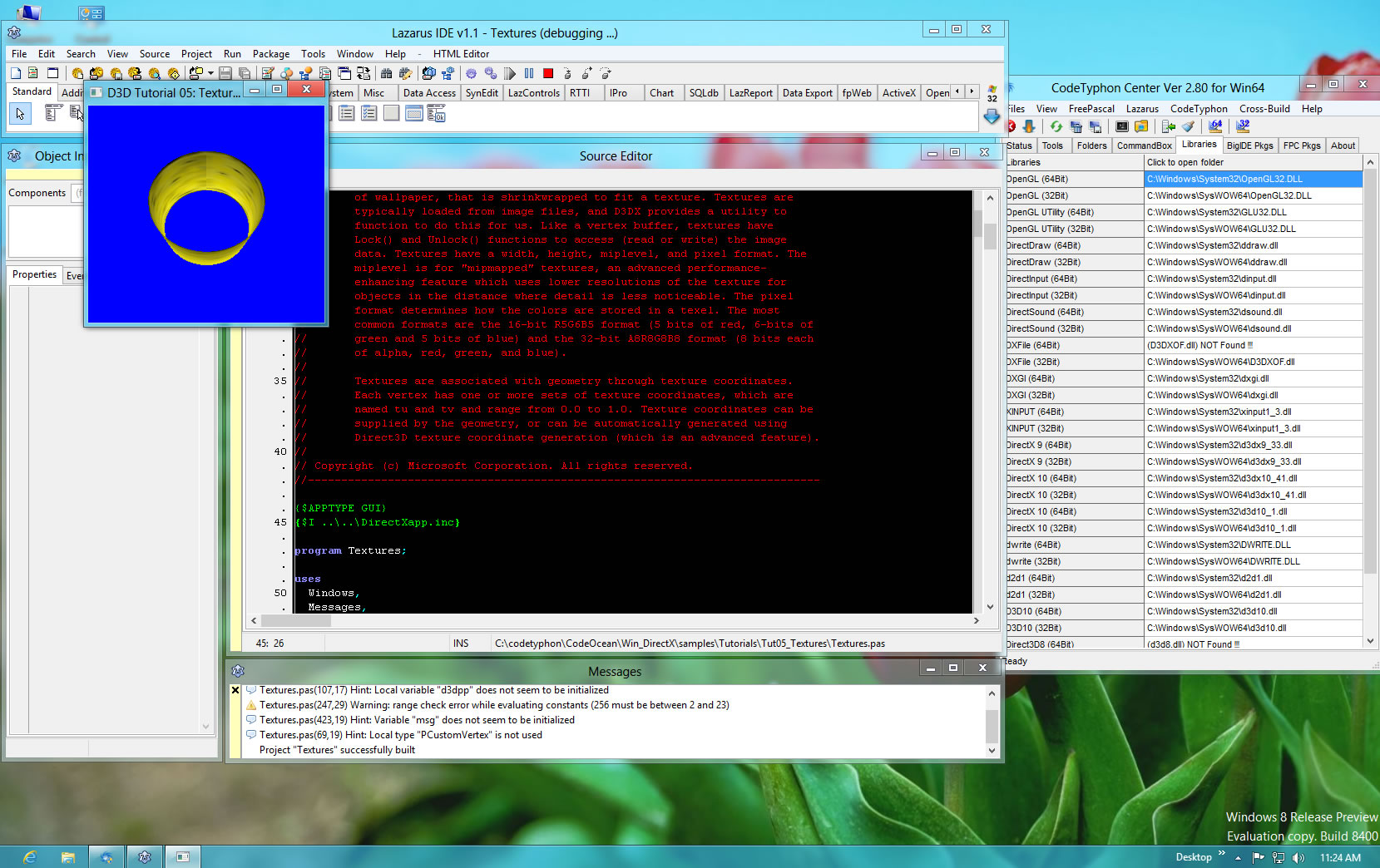Image resolution: width=1380 pixels, height=868 pixels.
Task: Click the orange download arrow icon in CodeTyphon toolbar
Action: (x=1029, y=126)
